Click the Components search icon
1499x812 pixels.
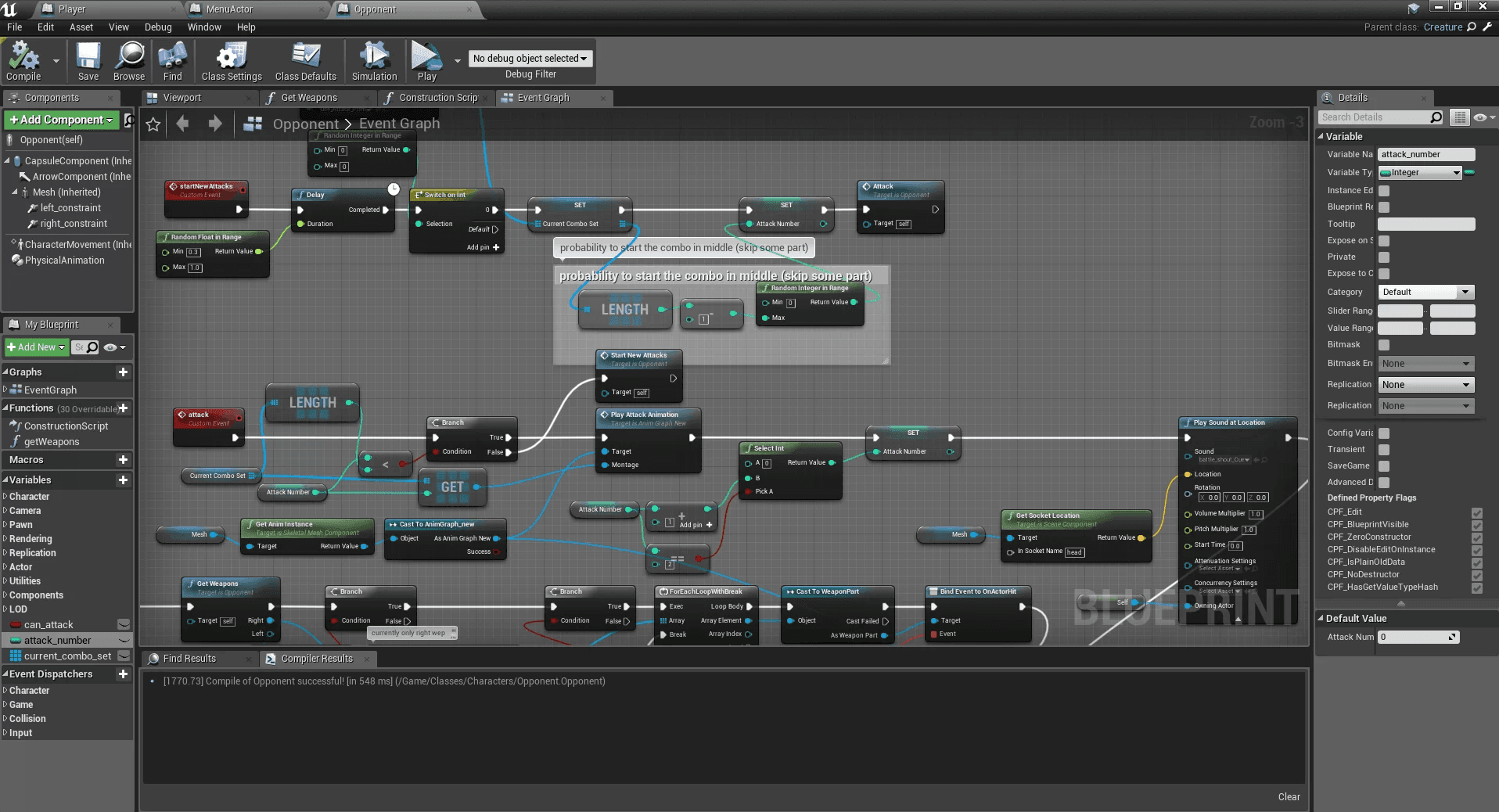(129, 120)
